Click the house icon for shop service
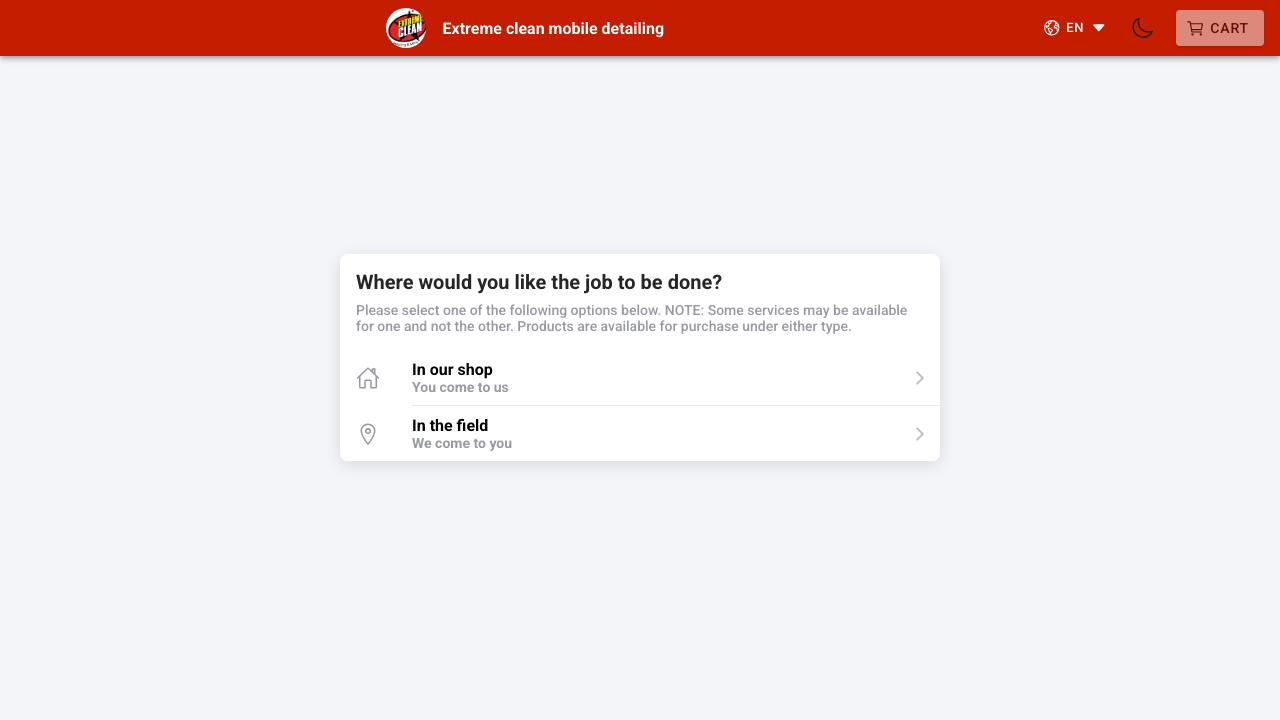Screen dimensions: 1280x720 tap(368, 378)
